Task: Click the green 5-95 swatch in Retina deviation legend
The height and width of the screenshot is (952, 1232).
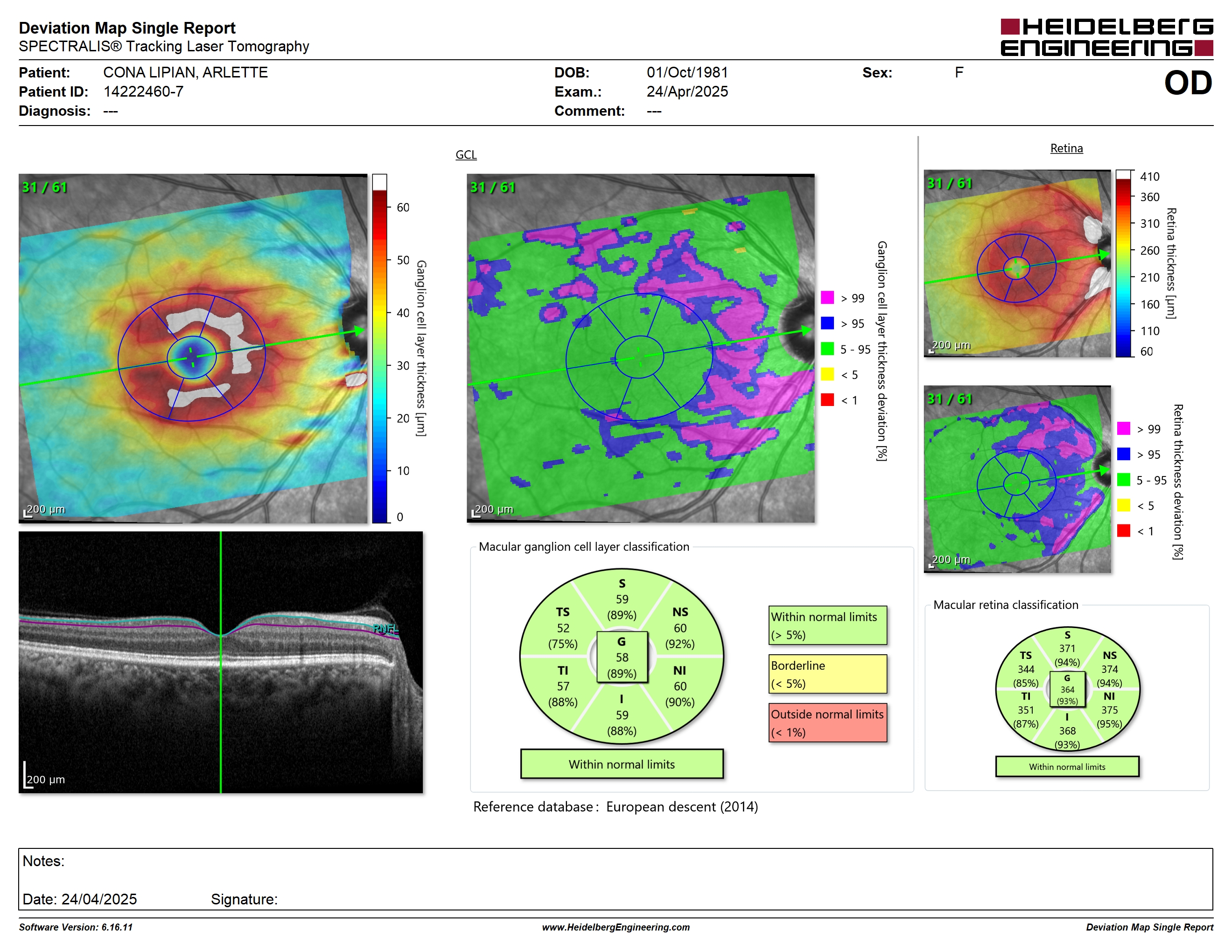Action: tap(1123, 479)
